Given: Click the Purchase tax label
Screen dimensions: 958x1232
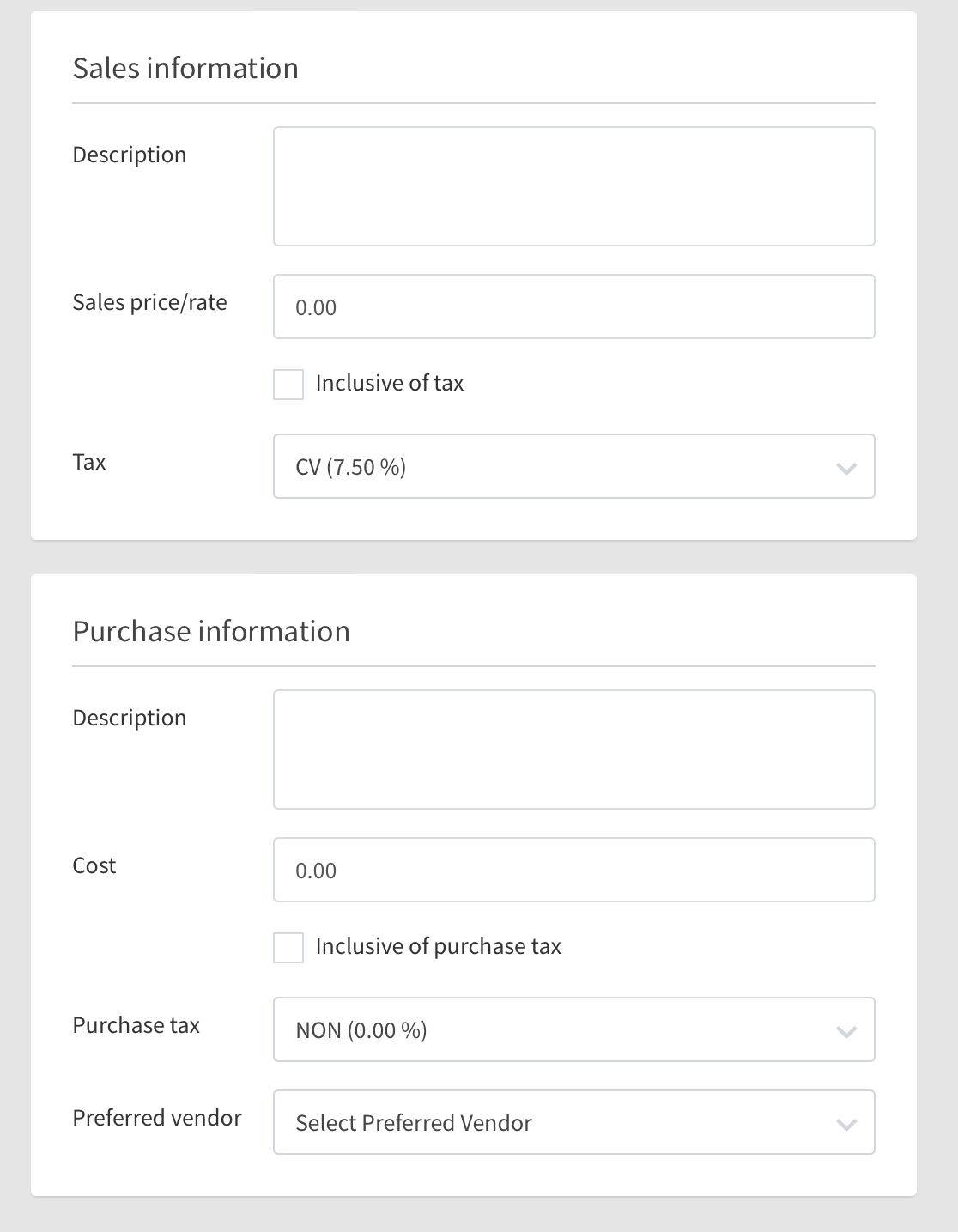Looking at the screenshot, I should point(136,1026).
